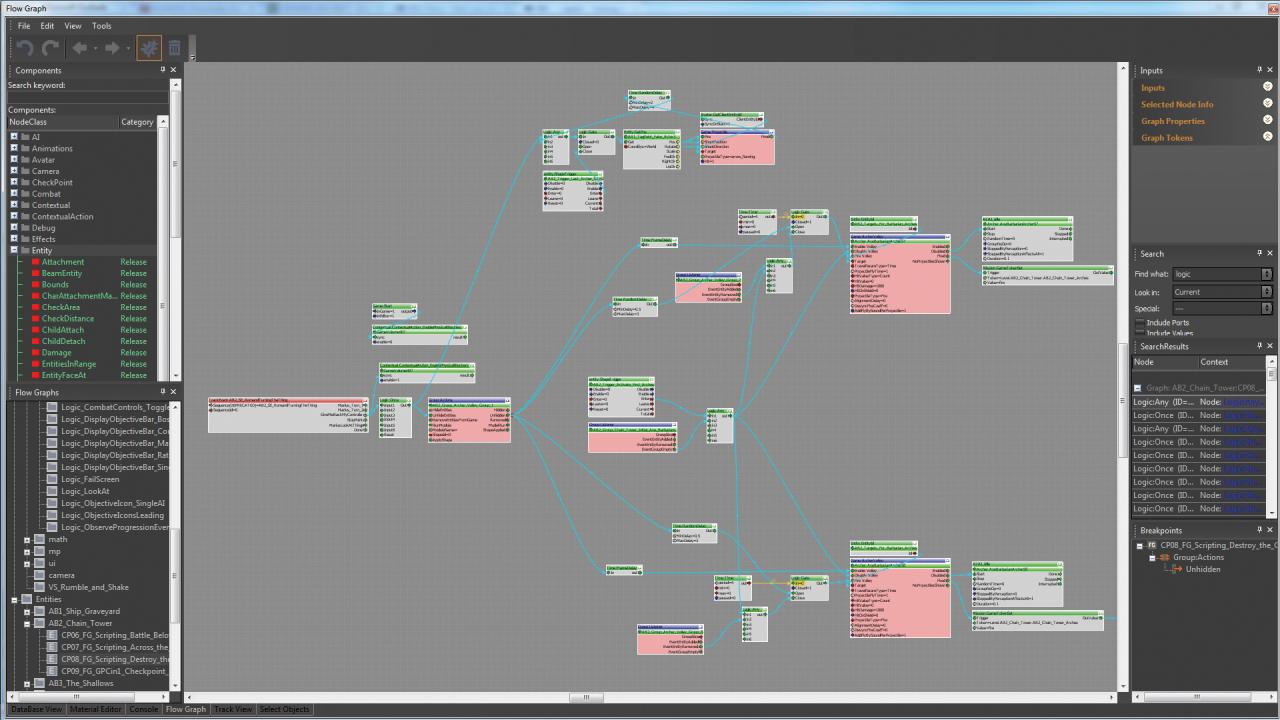Switch to the Material Editor tab

[x=96, y=709]
